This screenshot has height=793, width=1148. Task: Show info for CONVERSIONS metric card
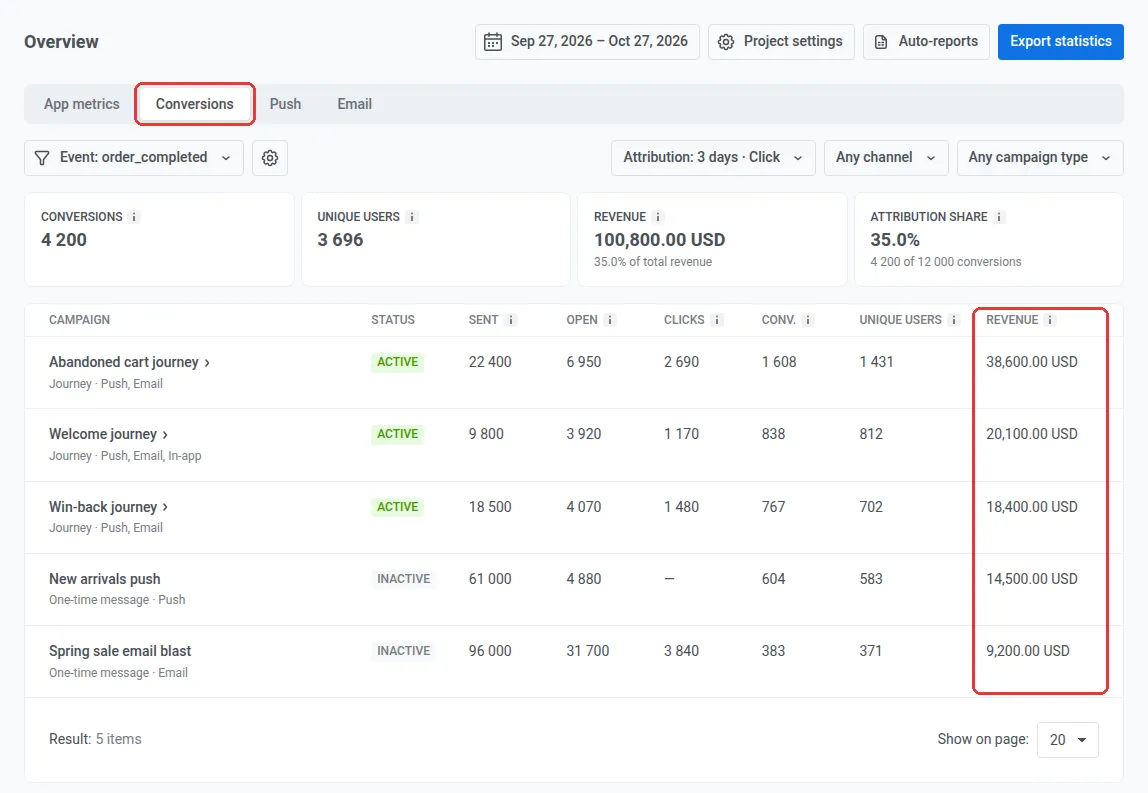pos(133,217)
